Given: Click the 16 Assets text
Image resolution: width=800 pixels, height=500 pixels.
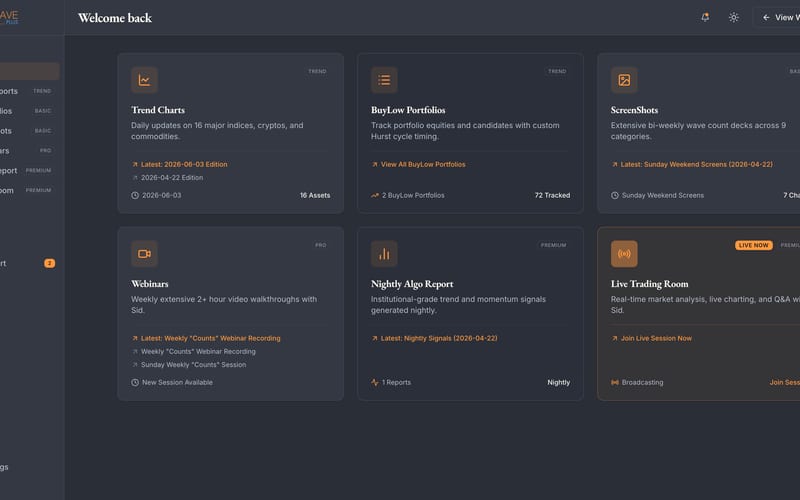Looking at the screenshot, I should click(315, 195).
